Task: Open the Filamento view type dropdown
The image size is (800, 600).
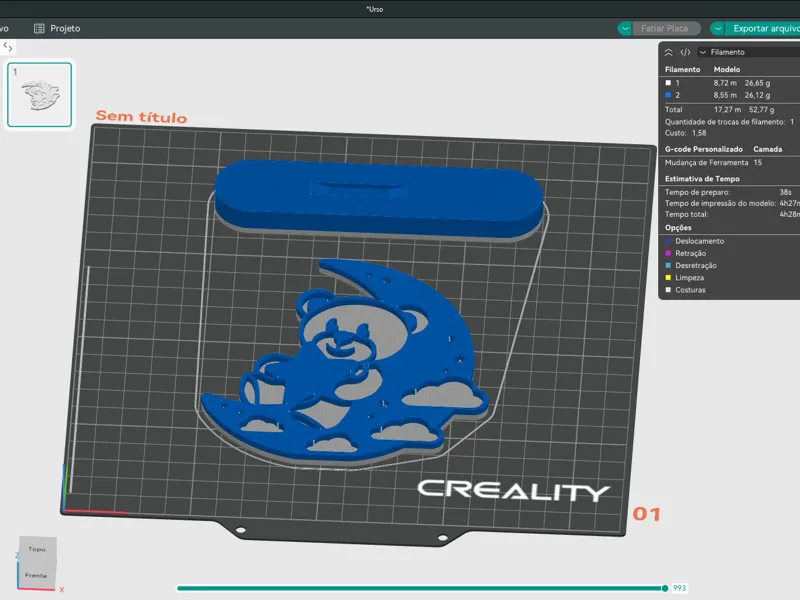Action: coord(747,52)
